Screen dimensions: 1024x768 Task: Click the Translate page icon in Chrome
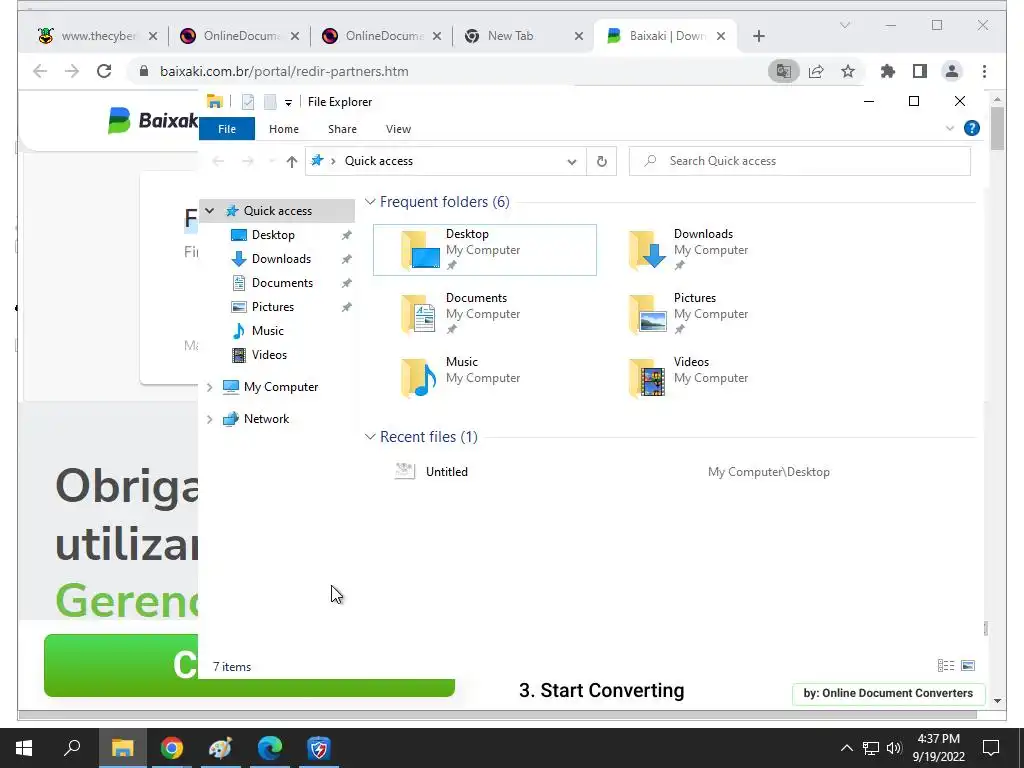[784, 71]
